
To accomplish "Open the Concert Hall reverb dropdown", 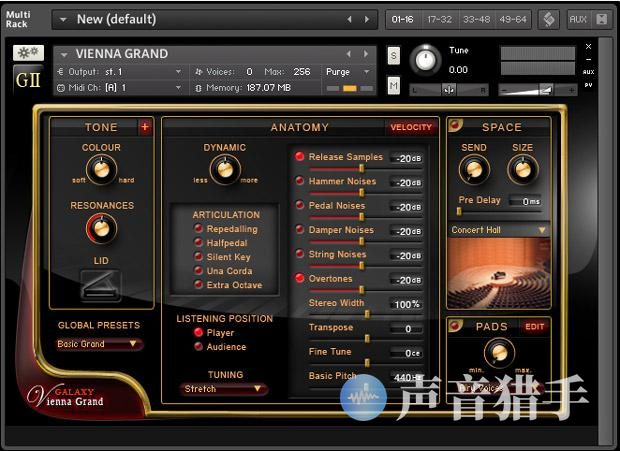I will (x=499, y=230).
